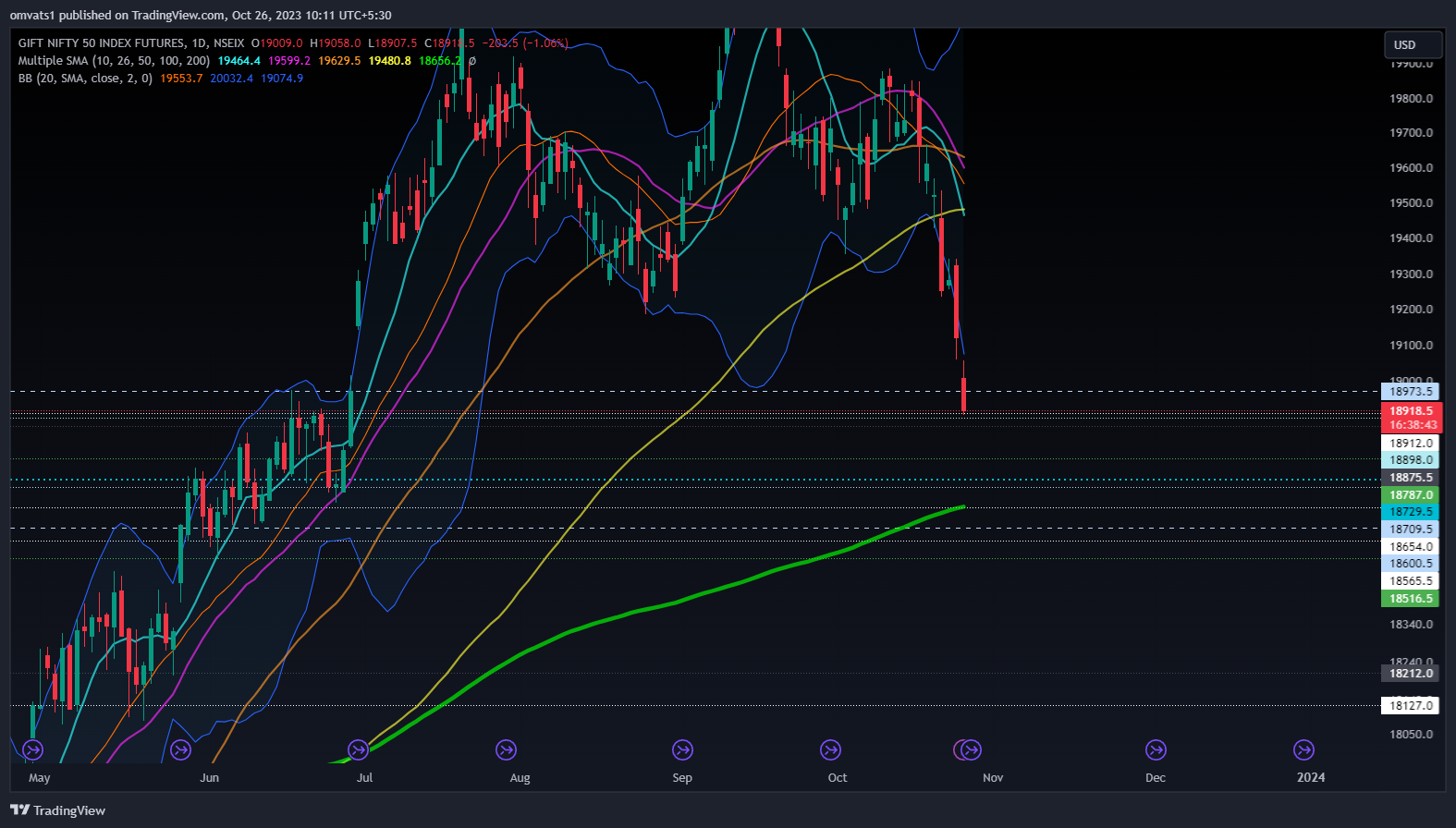1456x828 pixels.
Task: Click the May label on time axis
Action: (x=39, y=778)
